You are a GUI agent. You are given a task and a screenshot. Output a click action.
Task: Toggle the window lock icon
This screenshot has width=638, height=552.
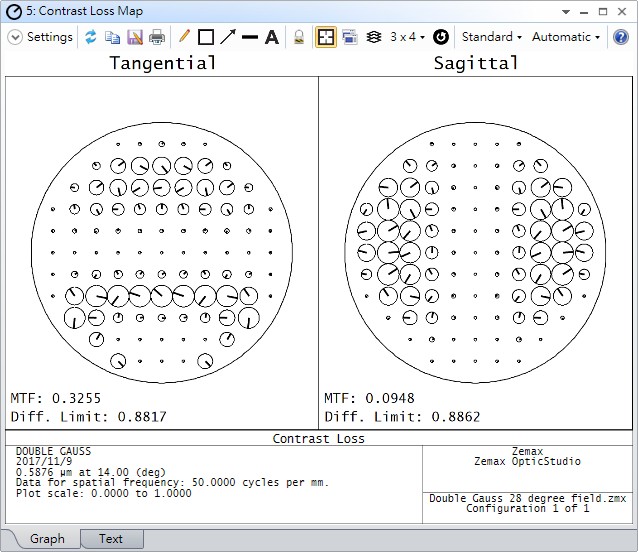point(299,37)
